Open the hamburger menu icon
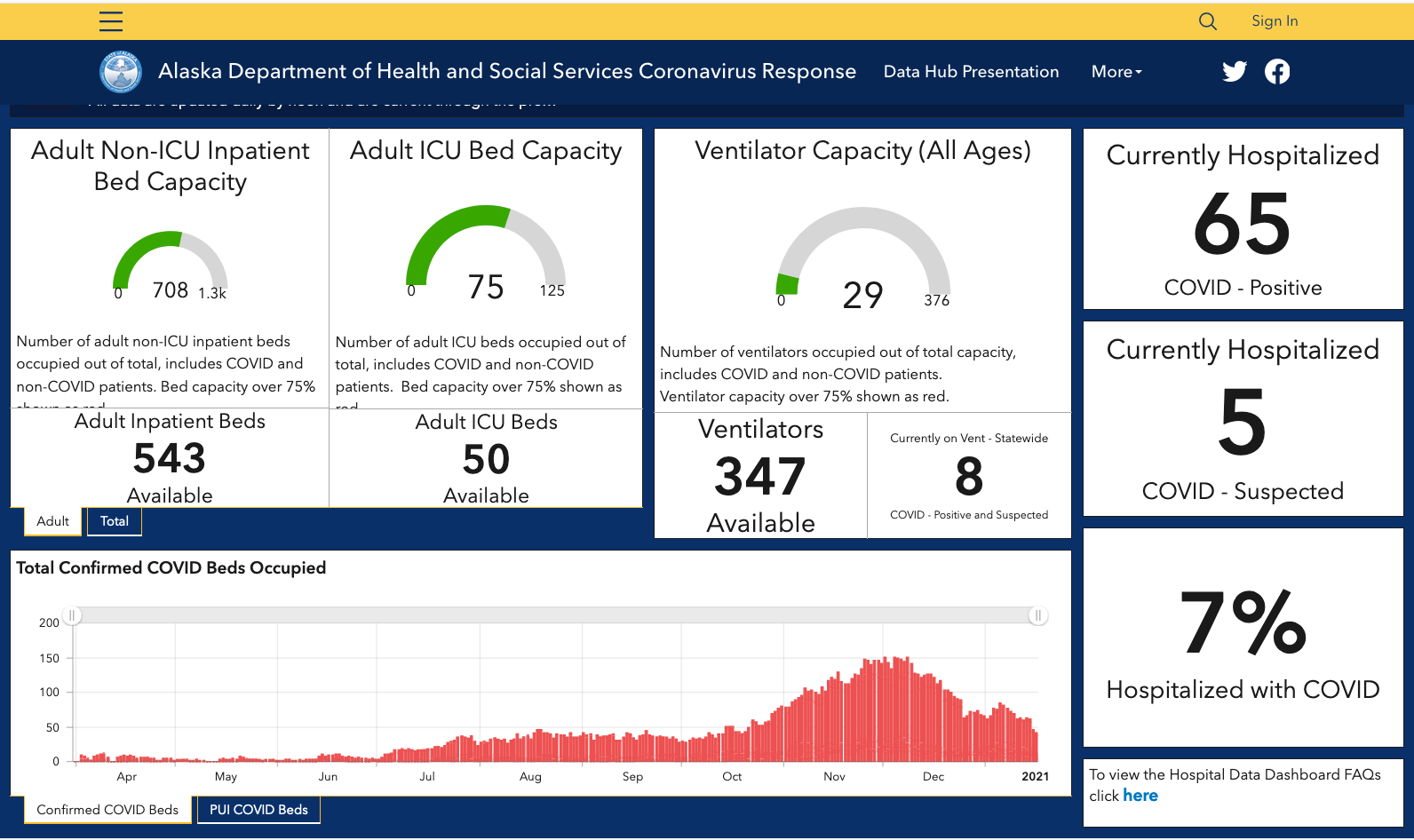Screen dimensions: 1414x840 pos(111,21)
